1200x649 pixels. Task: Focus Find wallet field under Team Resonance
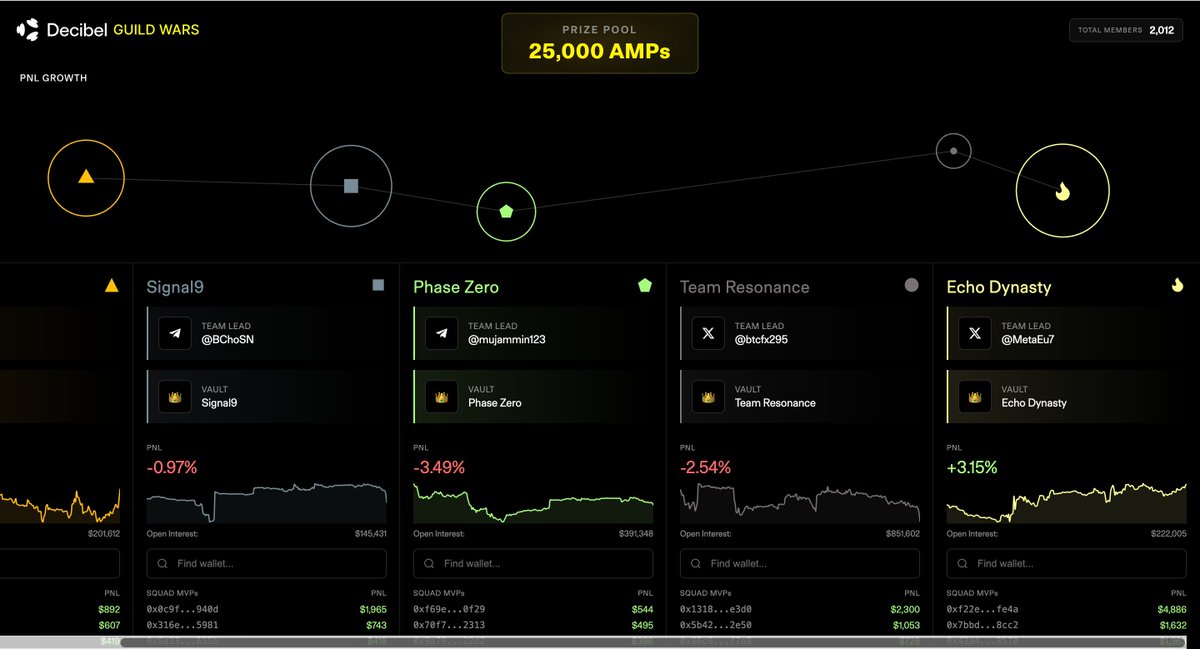pyautogui.click(x=800, y=564)
